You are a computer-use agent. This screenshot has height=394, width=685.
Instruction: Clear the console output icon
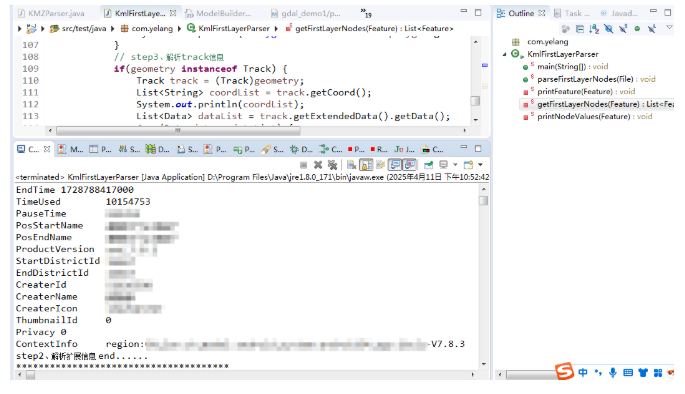click(x=351, y=165)
